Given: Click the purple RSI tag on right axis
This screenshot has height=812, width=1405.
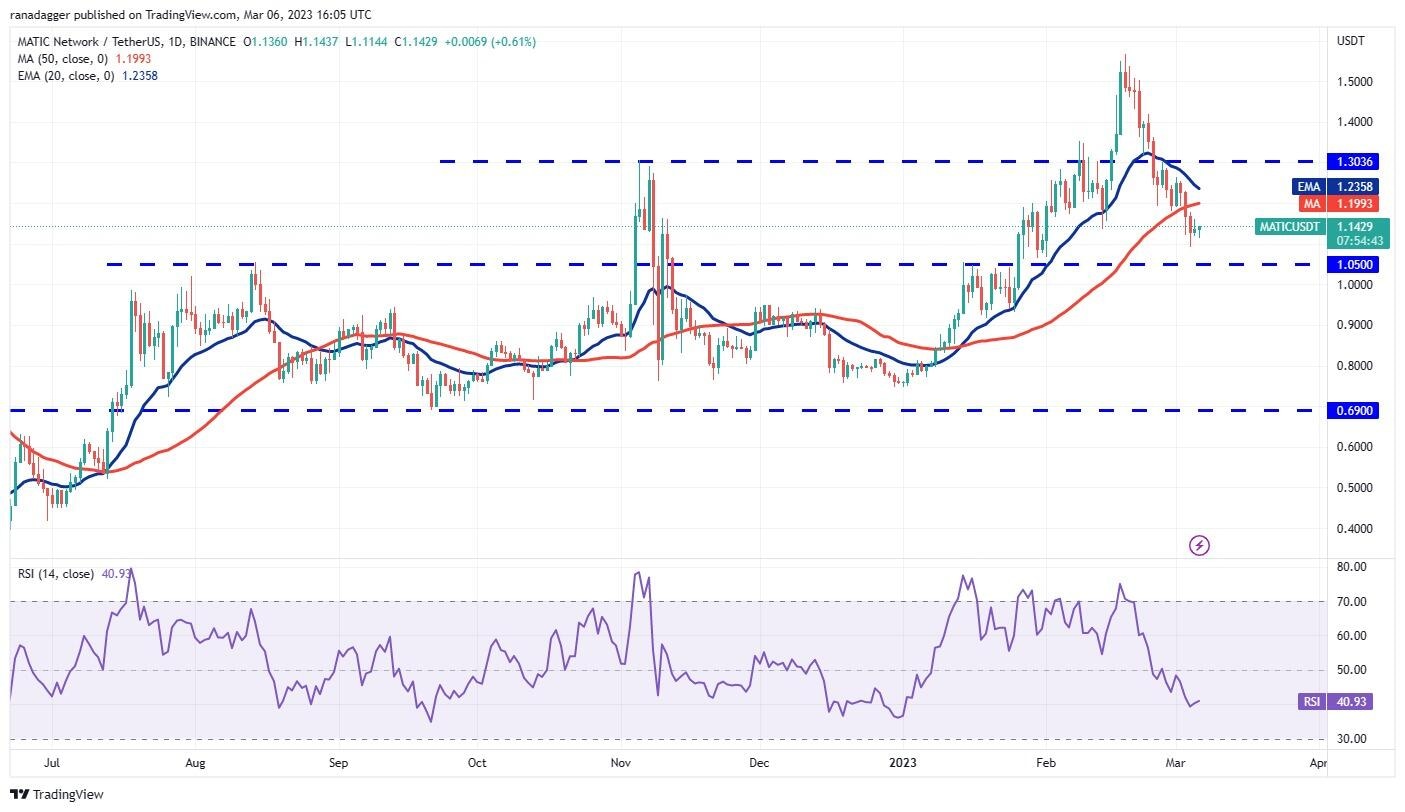Looking at the screenshot, I should pos(1310,702).
